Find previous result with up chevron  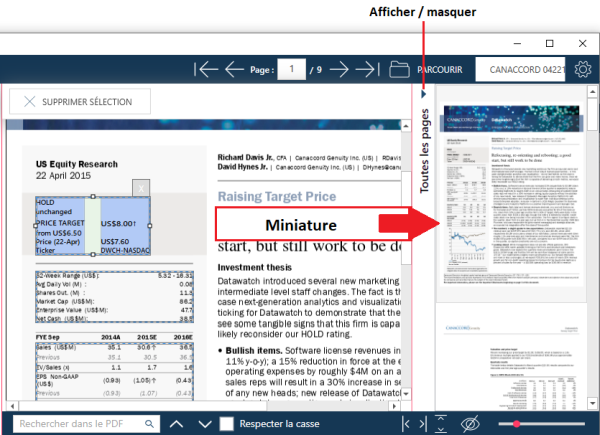(x=177, y=424)
